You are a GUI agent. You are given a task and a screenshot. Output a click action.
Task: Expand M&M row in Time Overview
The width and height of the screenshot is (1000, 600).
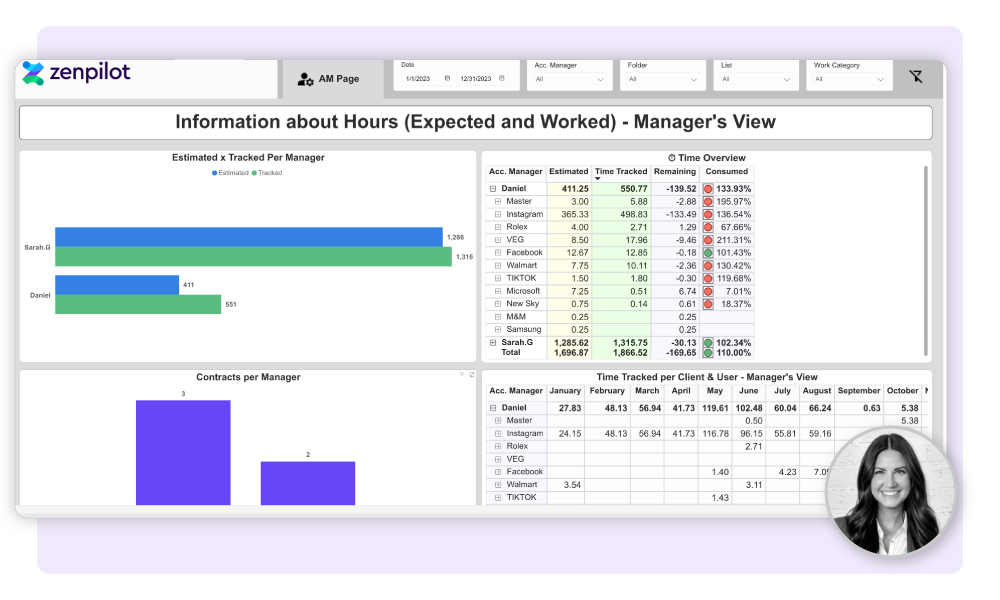498,317
